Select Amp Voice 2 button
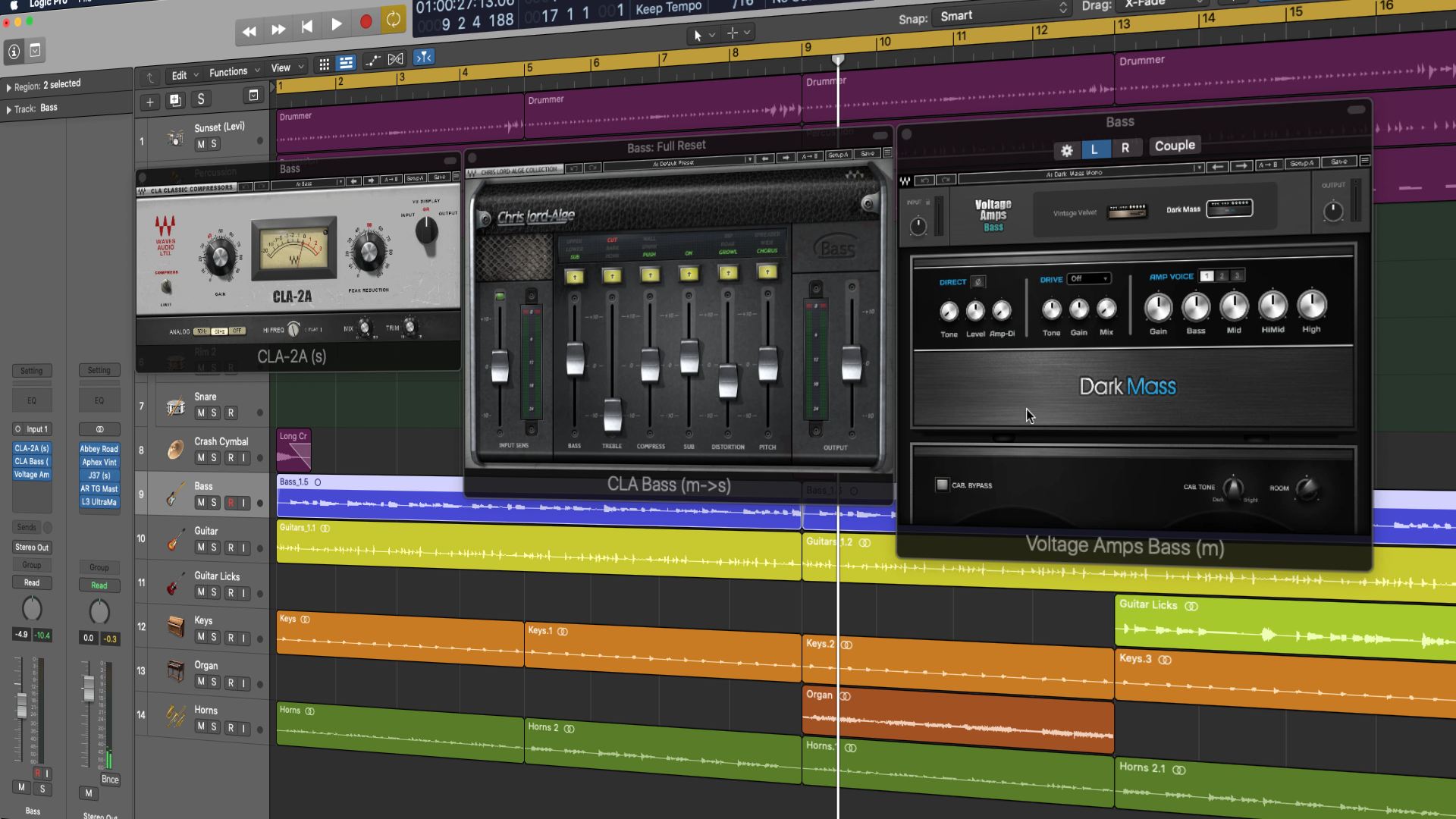The width and height of the screenshot is (1456, 819). pos(1222,276)
